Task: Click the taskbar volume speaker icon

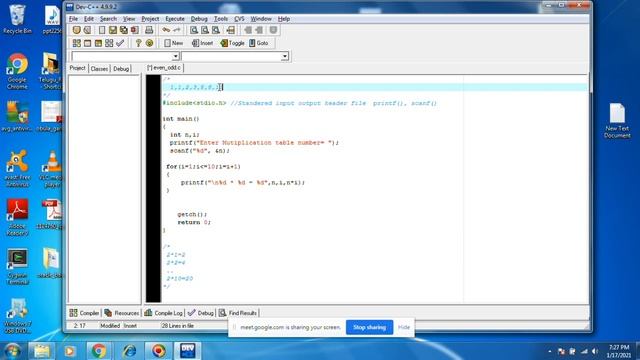Action: [x=595, y=351]
